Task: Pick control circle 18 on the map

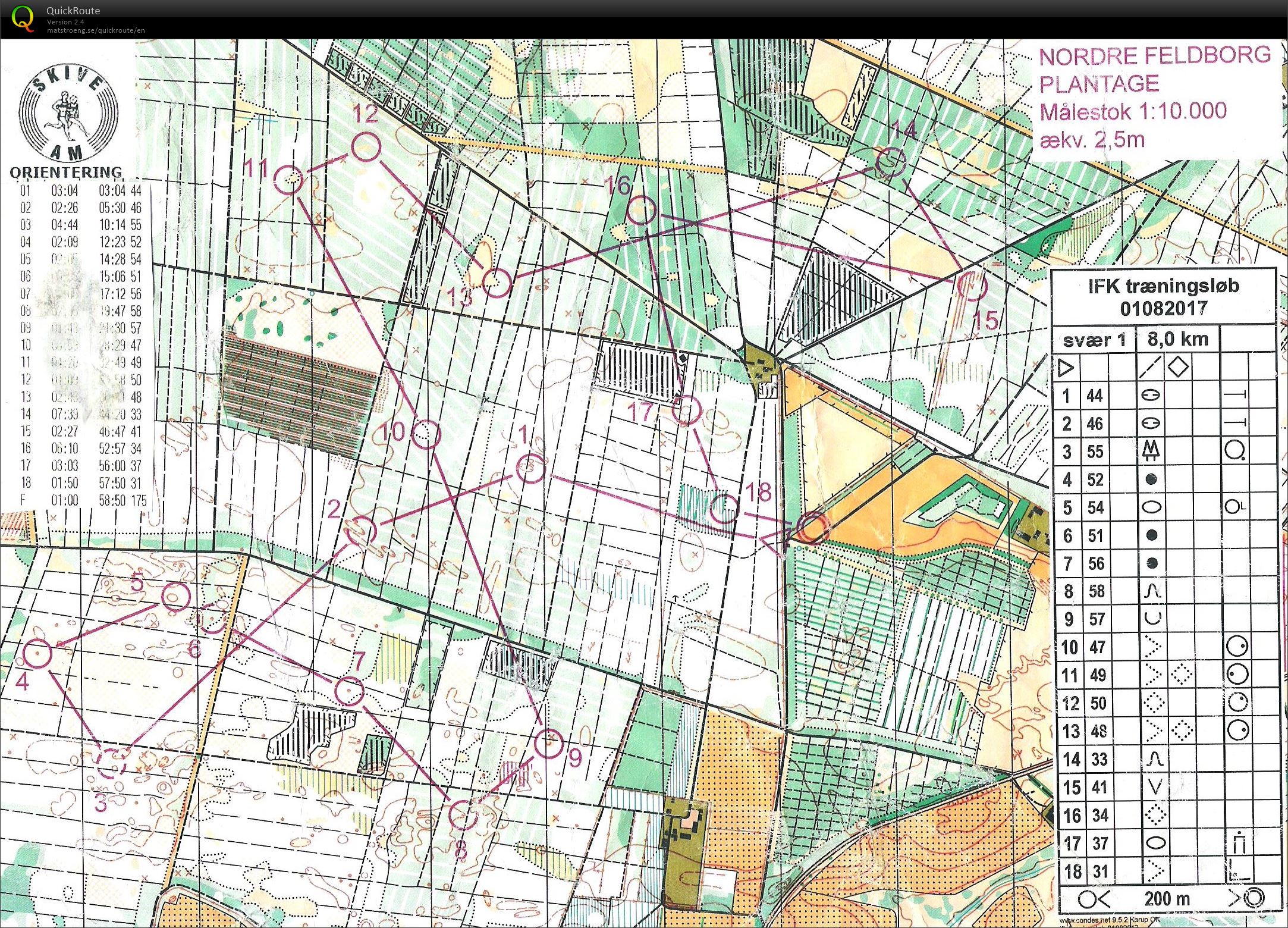Action: click(x=725, y=509)
